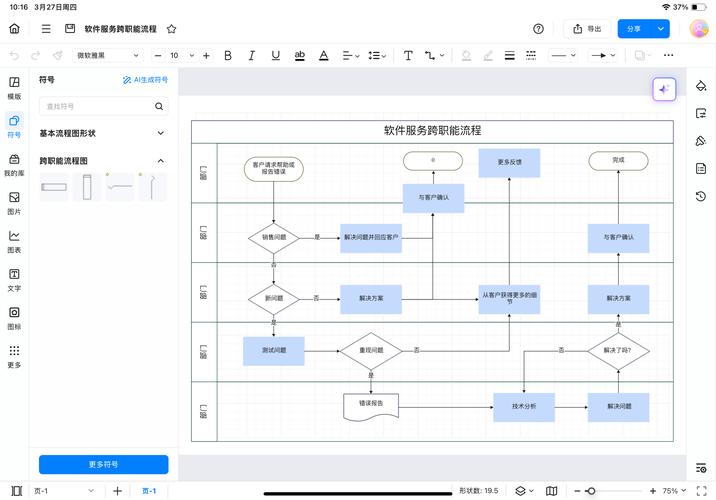Toggle bold text formatting

pos(228,56)
